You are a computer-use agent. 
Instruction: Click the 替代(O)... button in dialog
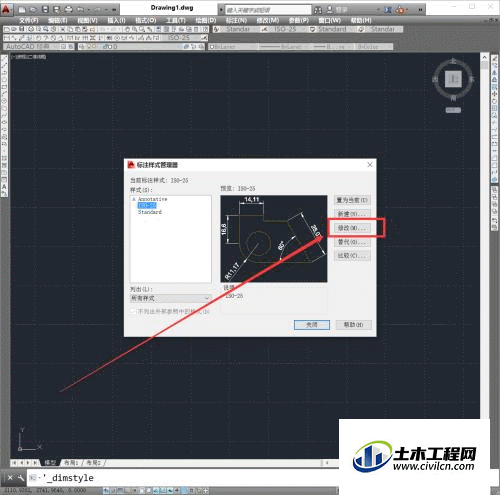(352, 242)
